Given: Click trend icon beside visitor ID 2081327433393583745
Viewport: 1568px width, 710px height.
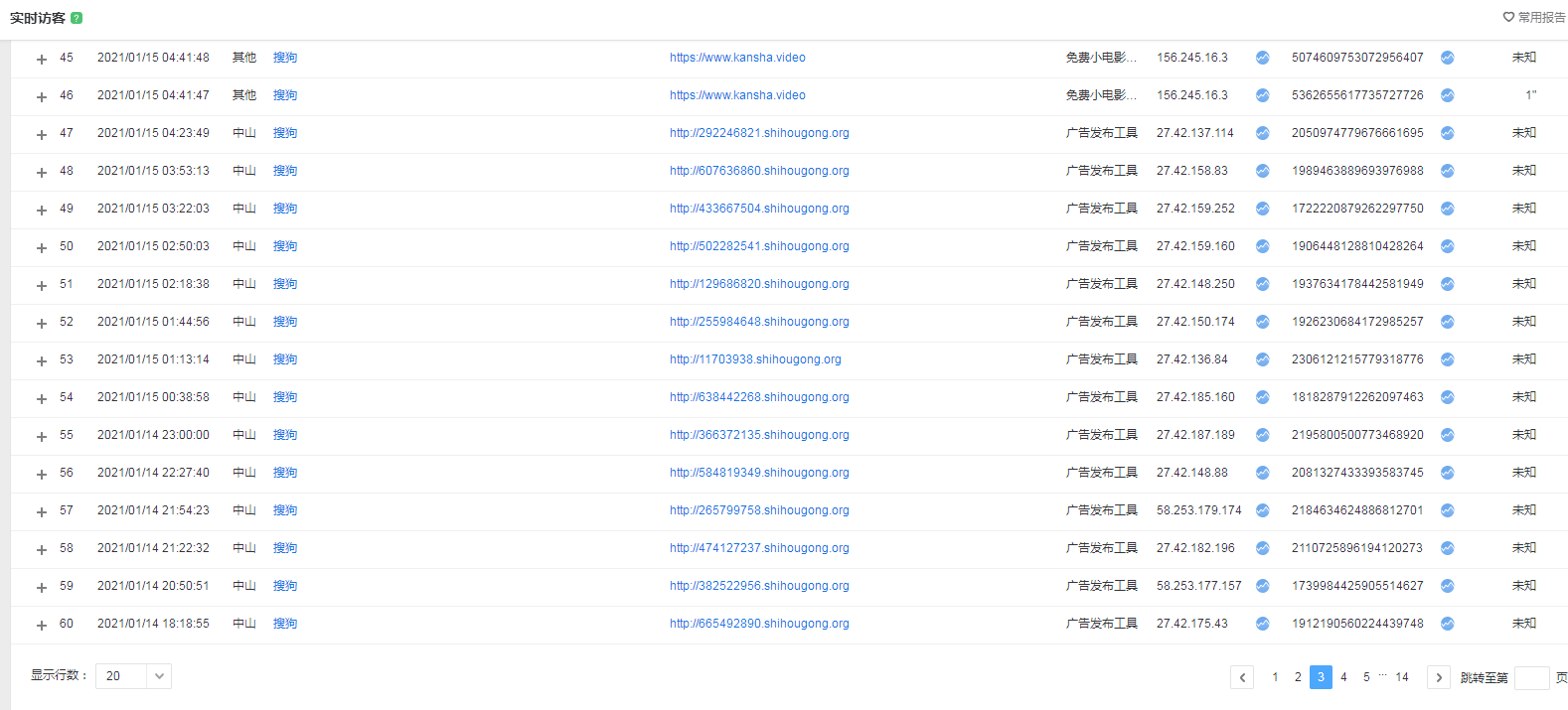Looking at the screenshot, I should (x=1447, y=473).
